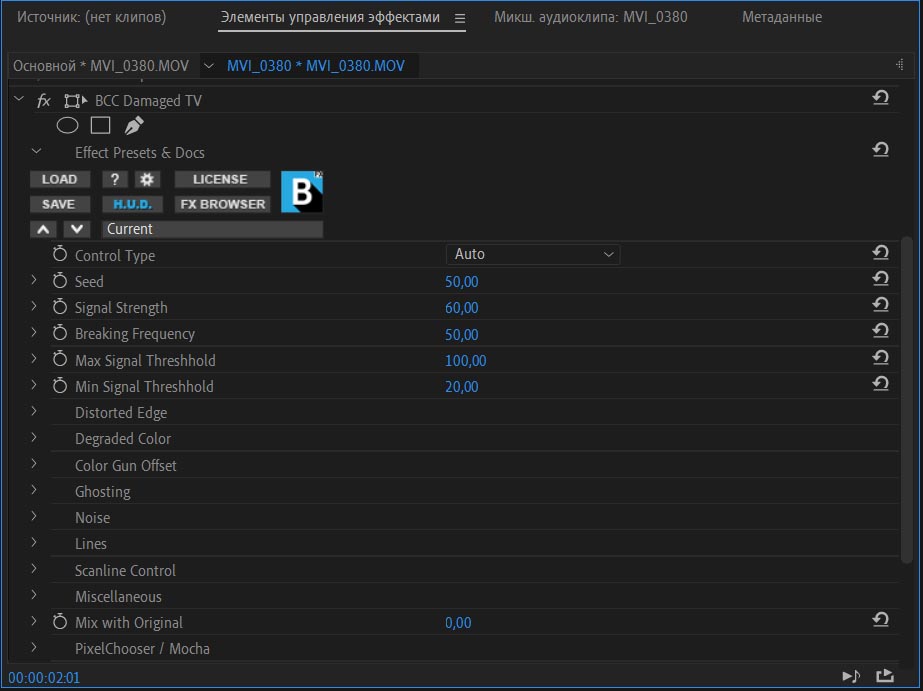Expand the Distorted Edge group

point(34,411)
